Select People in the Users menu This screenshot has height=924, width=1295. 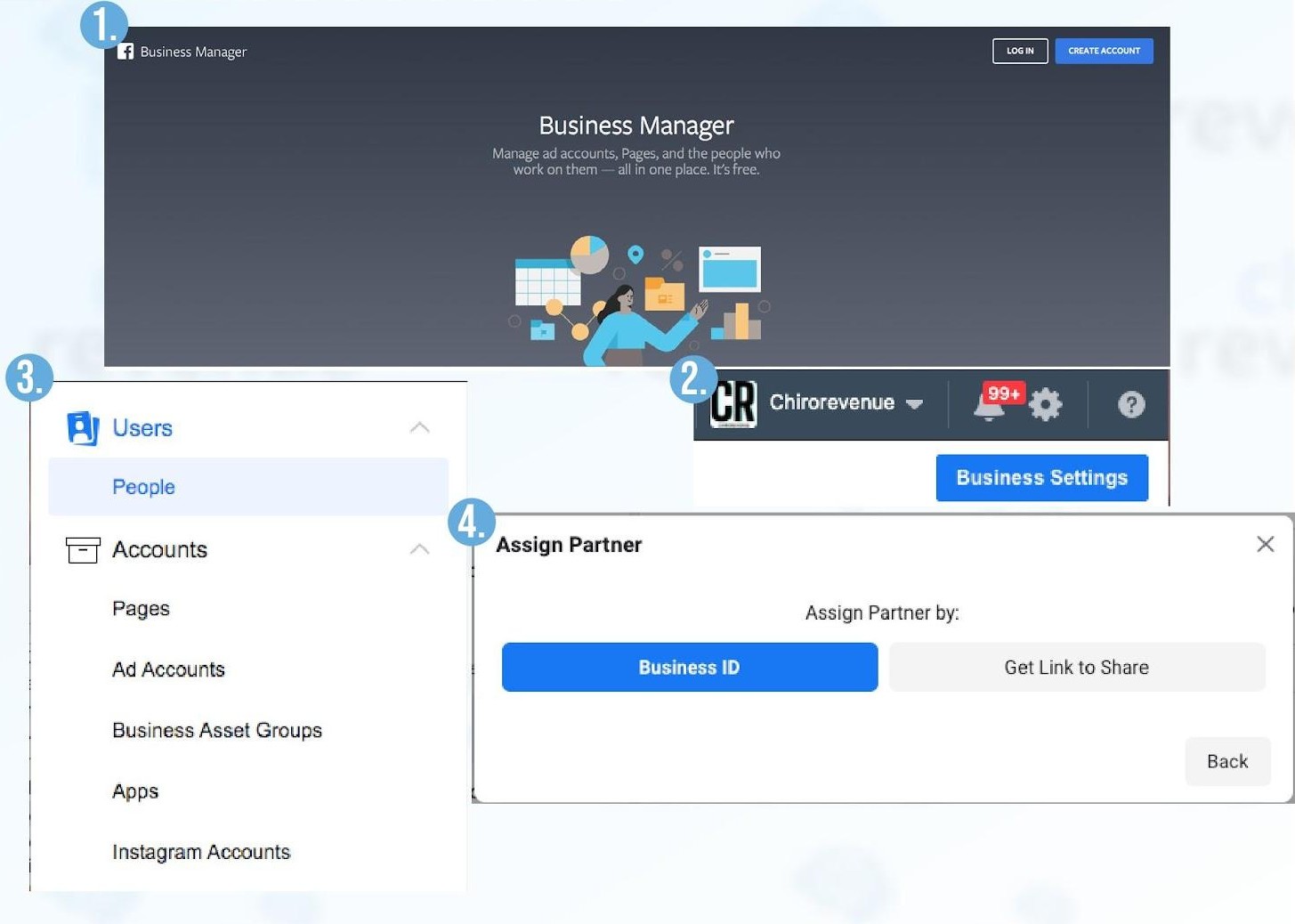click(143, 487)
